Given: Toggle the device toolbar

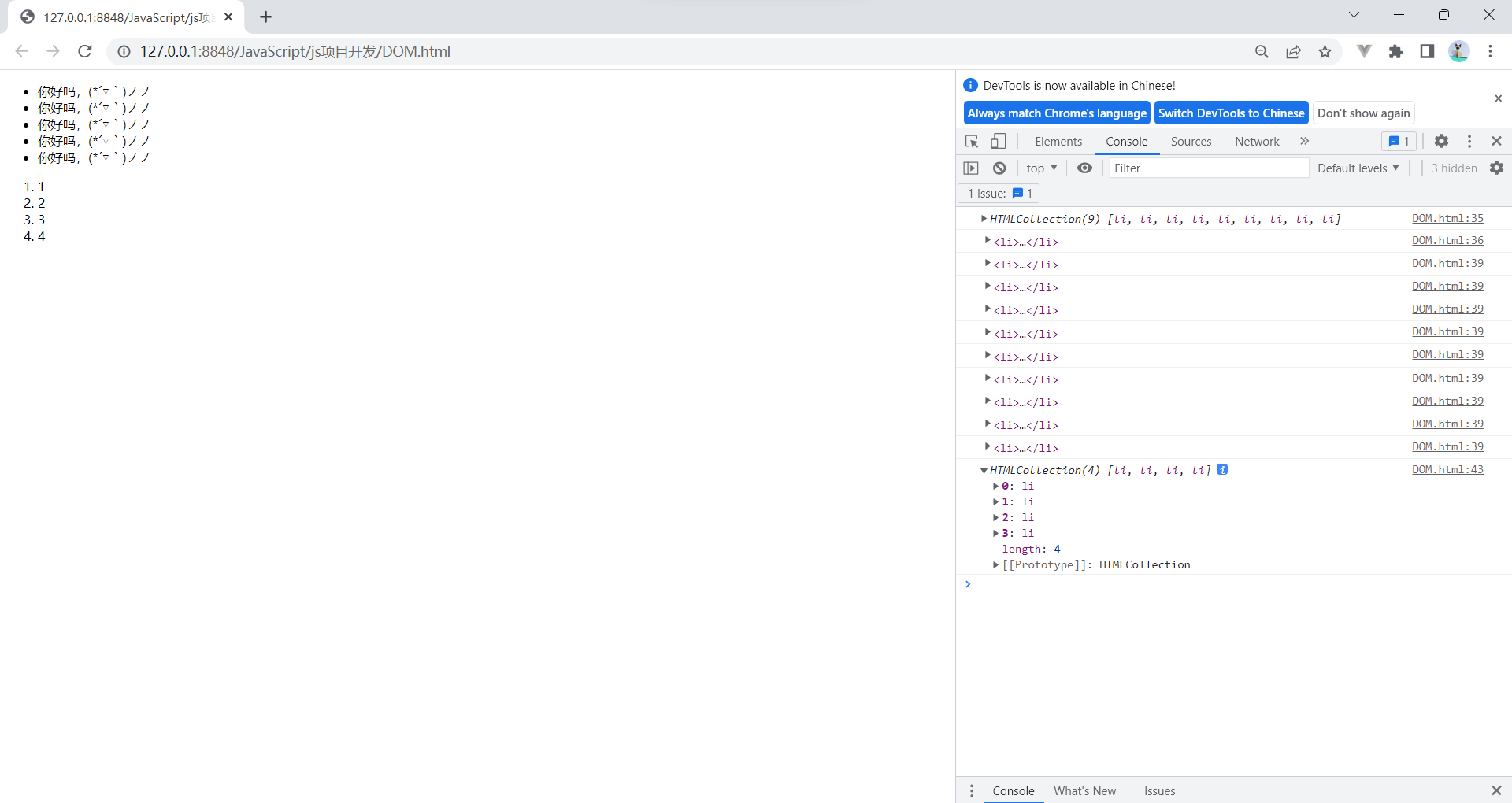Looking at the screenshot, I should (998, 141).
